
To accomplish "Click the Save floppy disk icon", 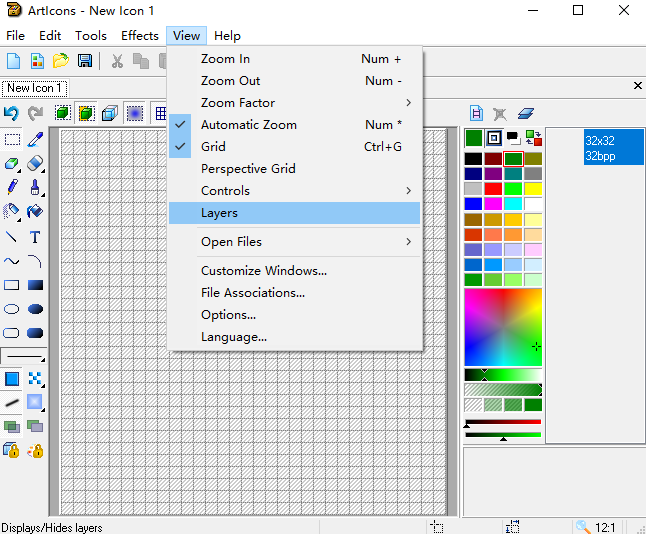I will pos(85,61).
